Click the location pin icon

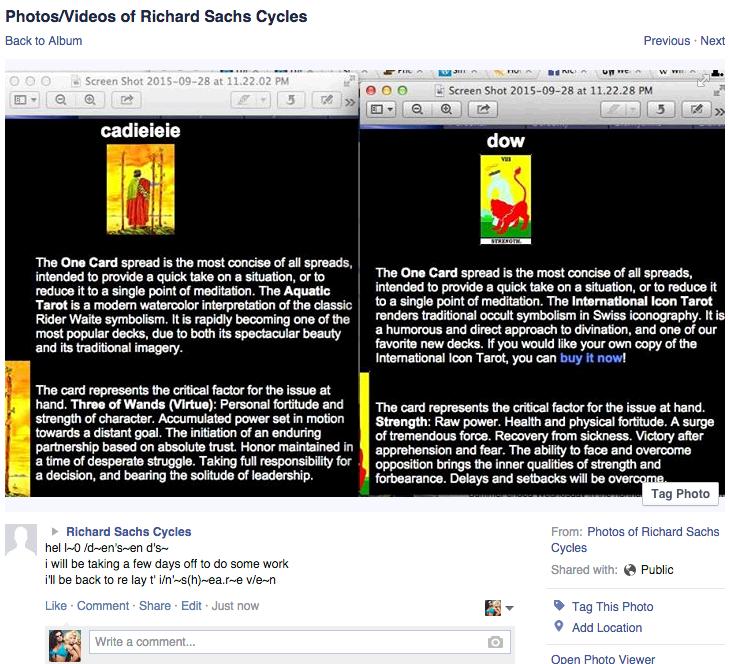point(559,626)
